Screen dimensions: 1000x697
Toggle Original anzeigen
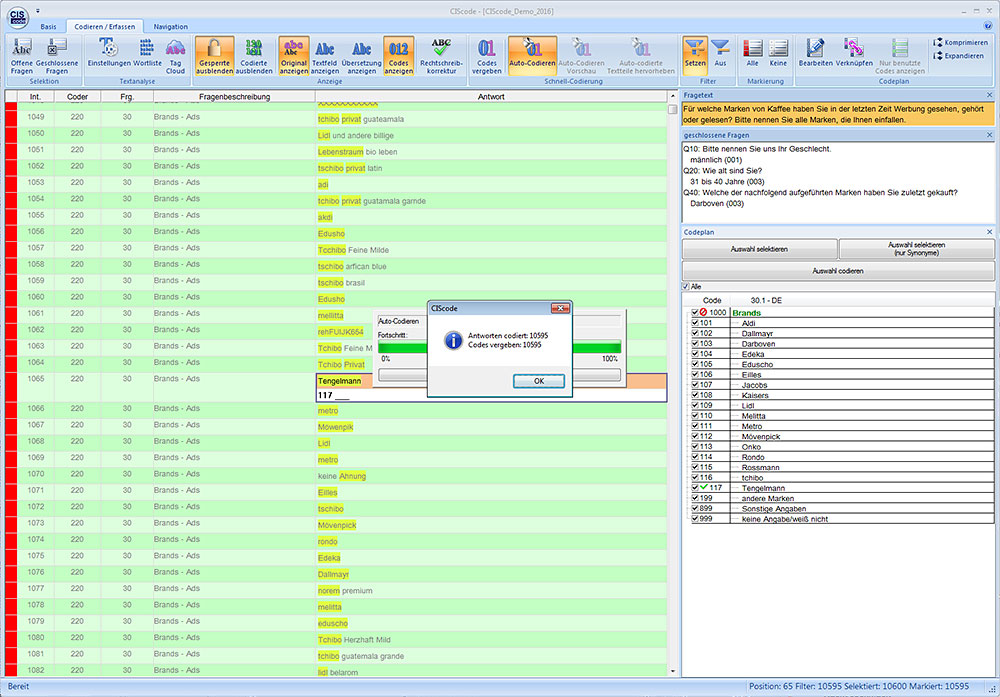pos(293,56)
